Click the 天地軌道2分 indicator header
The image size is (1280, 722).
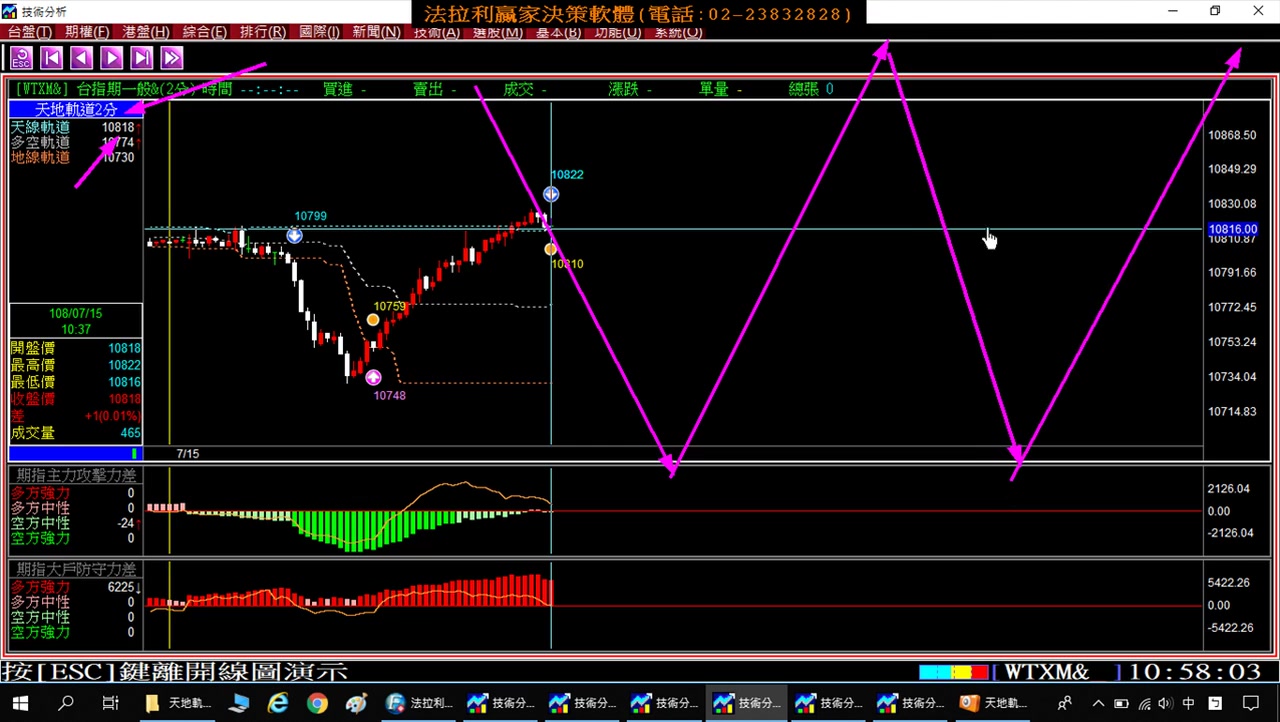pos(76,109)
